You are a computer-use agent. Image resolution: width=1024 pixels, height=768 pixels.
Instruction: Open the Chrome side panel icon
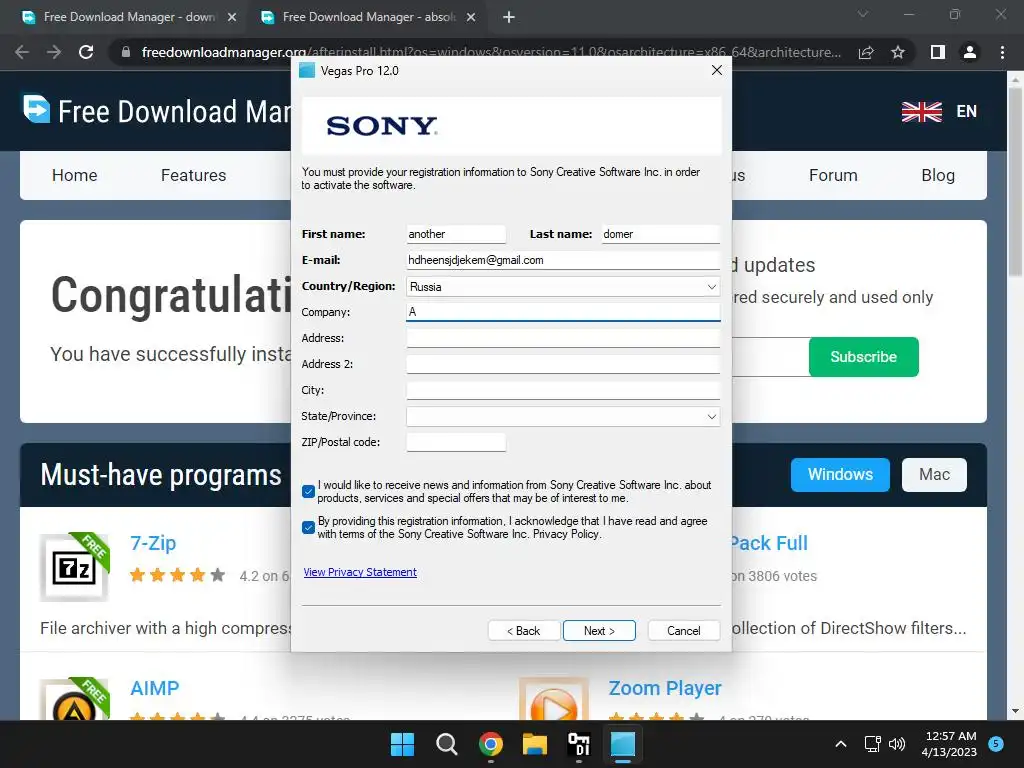point(938,52)
